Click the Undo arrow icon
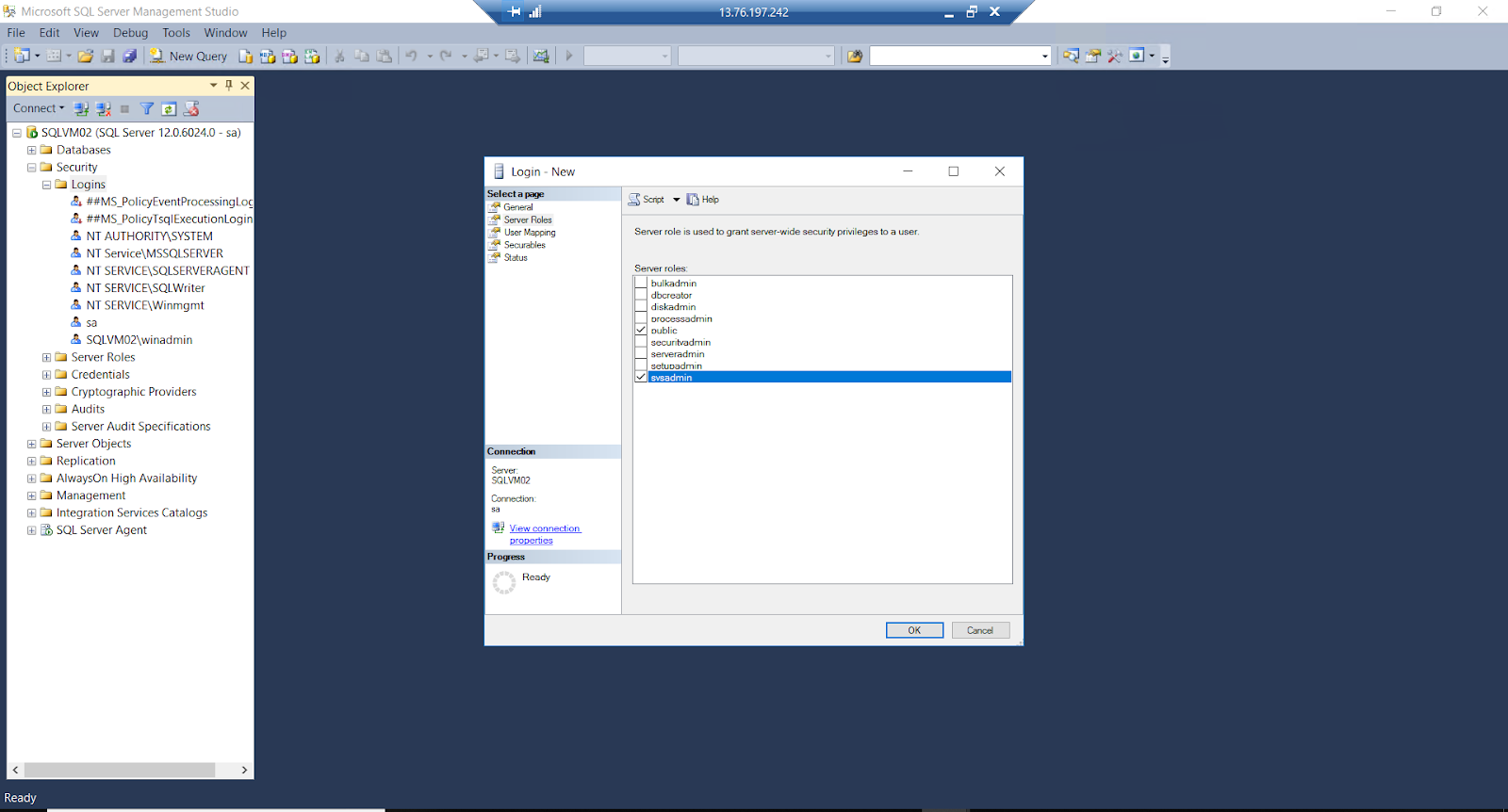Image resolution: width=1508 pixels, height=812 pixels. pos(412,56)
